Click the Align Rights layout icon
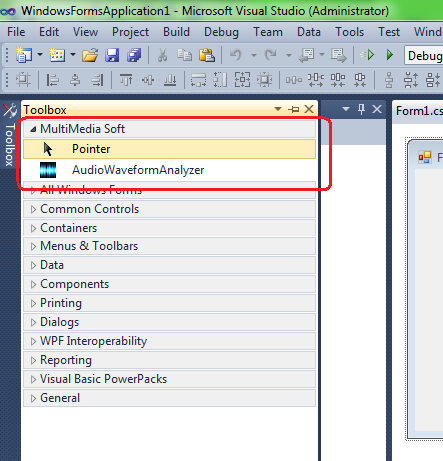Screen dimensions: 443x461 (x=97, y=80)
